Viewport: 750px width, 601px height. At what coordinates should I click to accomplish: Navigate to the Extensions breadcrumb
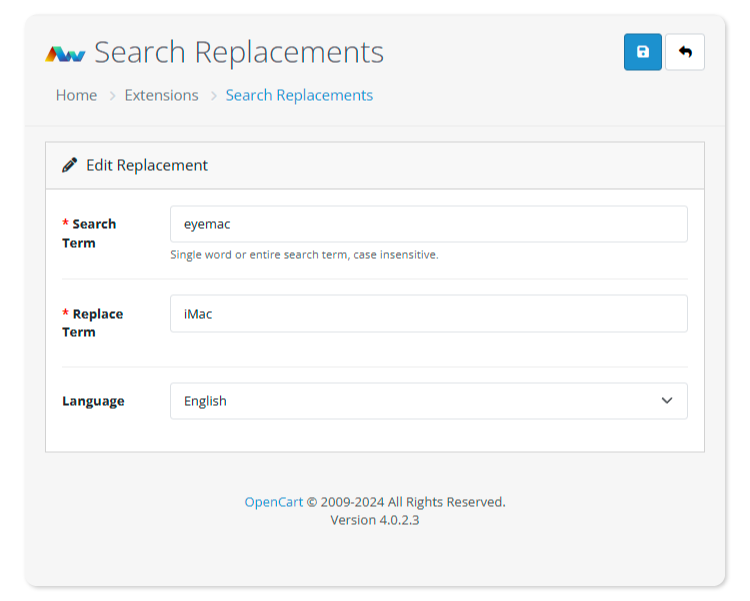pyautogui.click(x=161, y=95)
